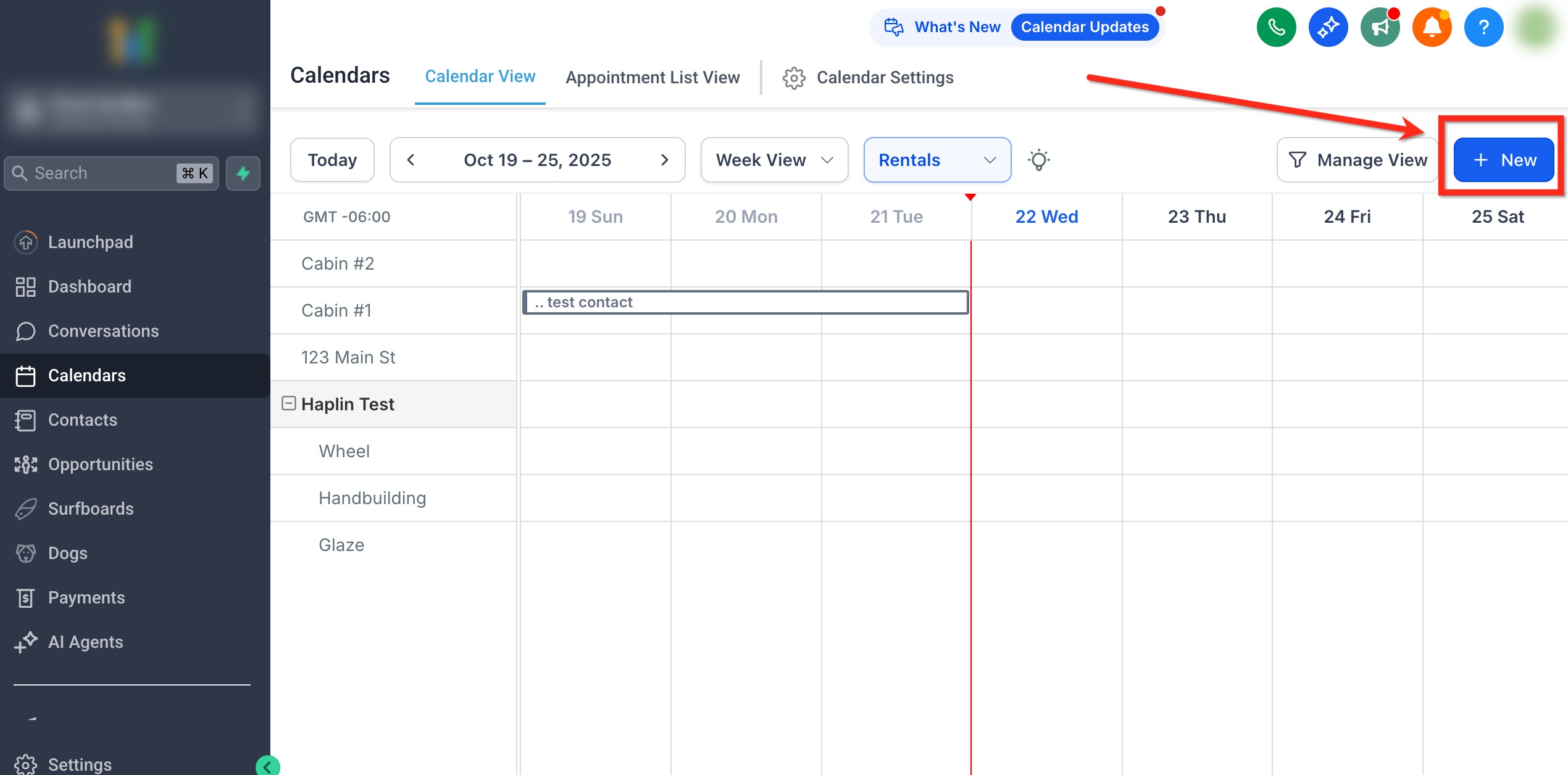Open the test contact appointment block
Image resolution: width=1568 pixels, height=775 pixels.
click(x=745, y=302)
